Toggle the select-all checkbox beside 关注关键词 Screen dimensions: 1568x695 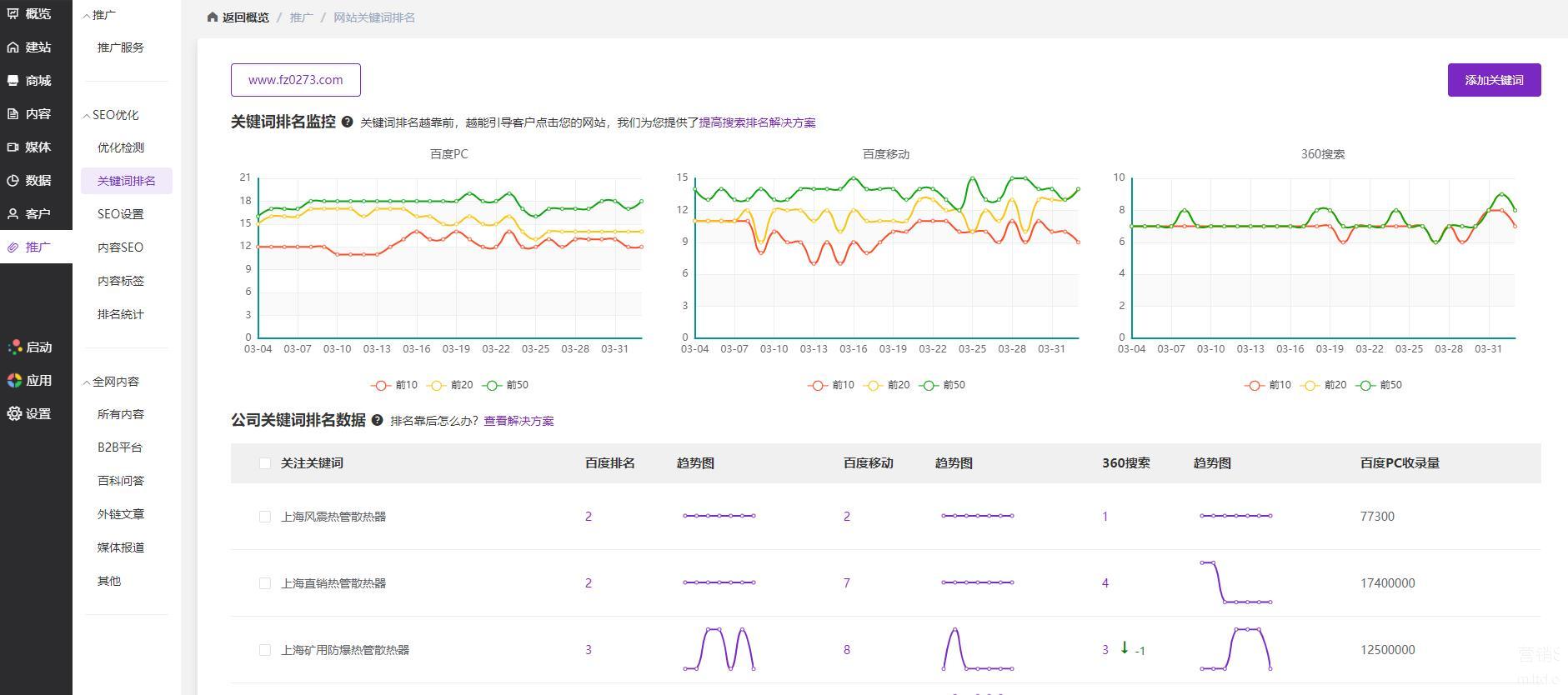tap(265, 463)
